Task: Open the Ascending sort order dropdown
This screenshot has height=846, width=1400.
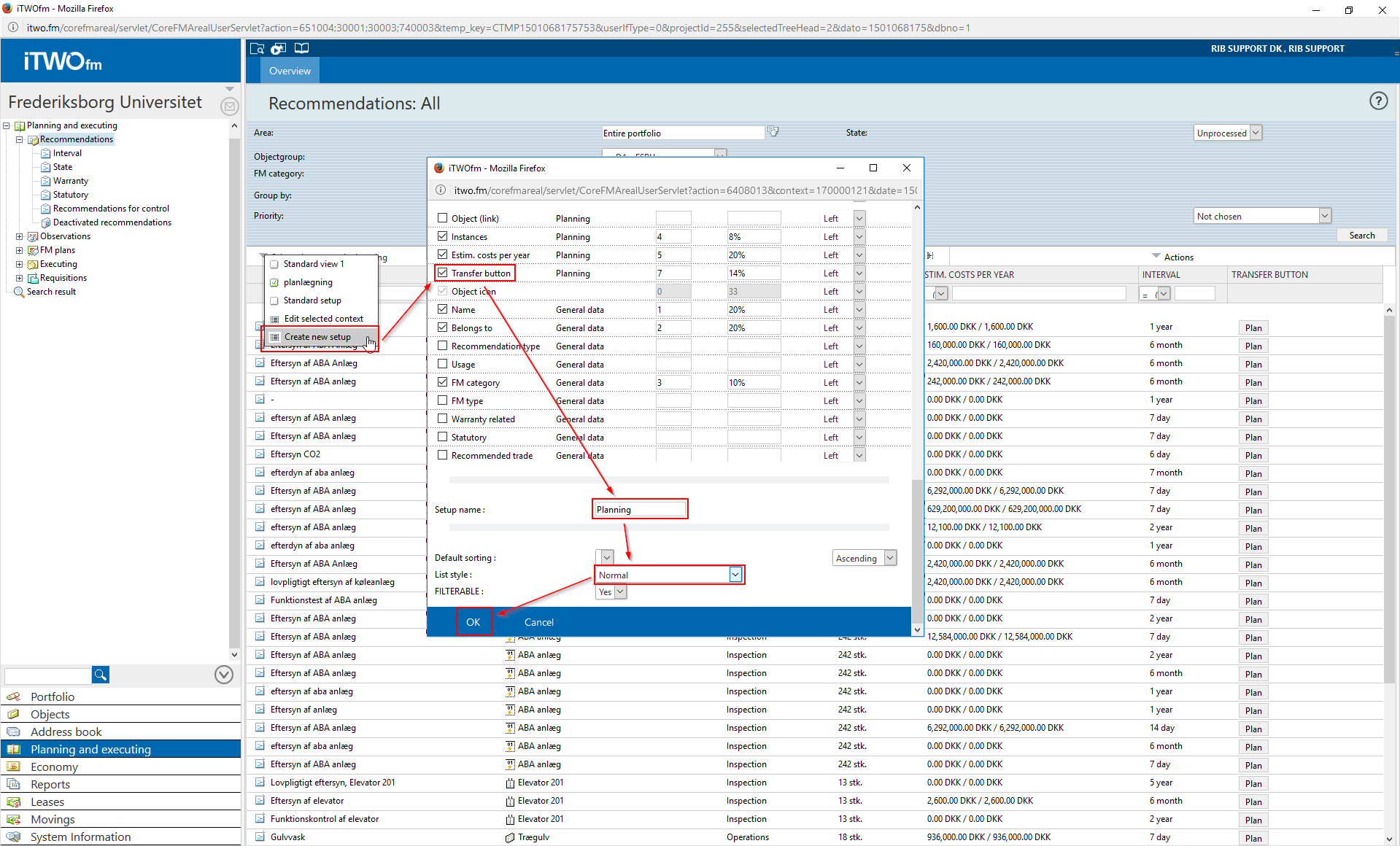Action: pyautogui.click(x=889, y=558)
